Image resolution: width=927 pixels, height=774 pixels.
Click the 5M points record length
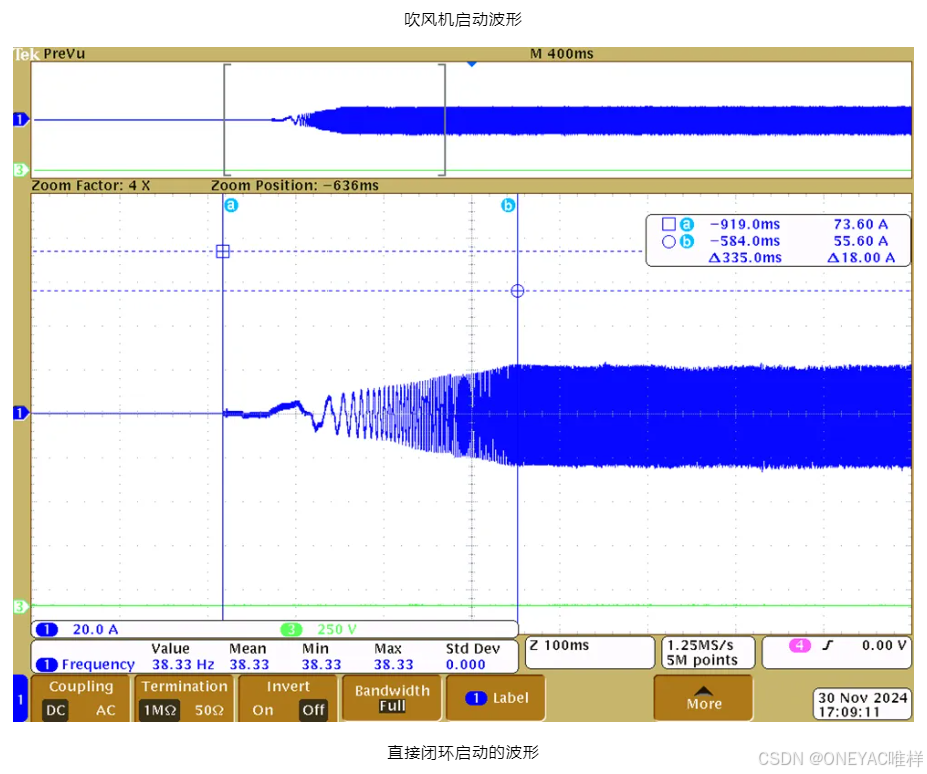point(702,660)
